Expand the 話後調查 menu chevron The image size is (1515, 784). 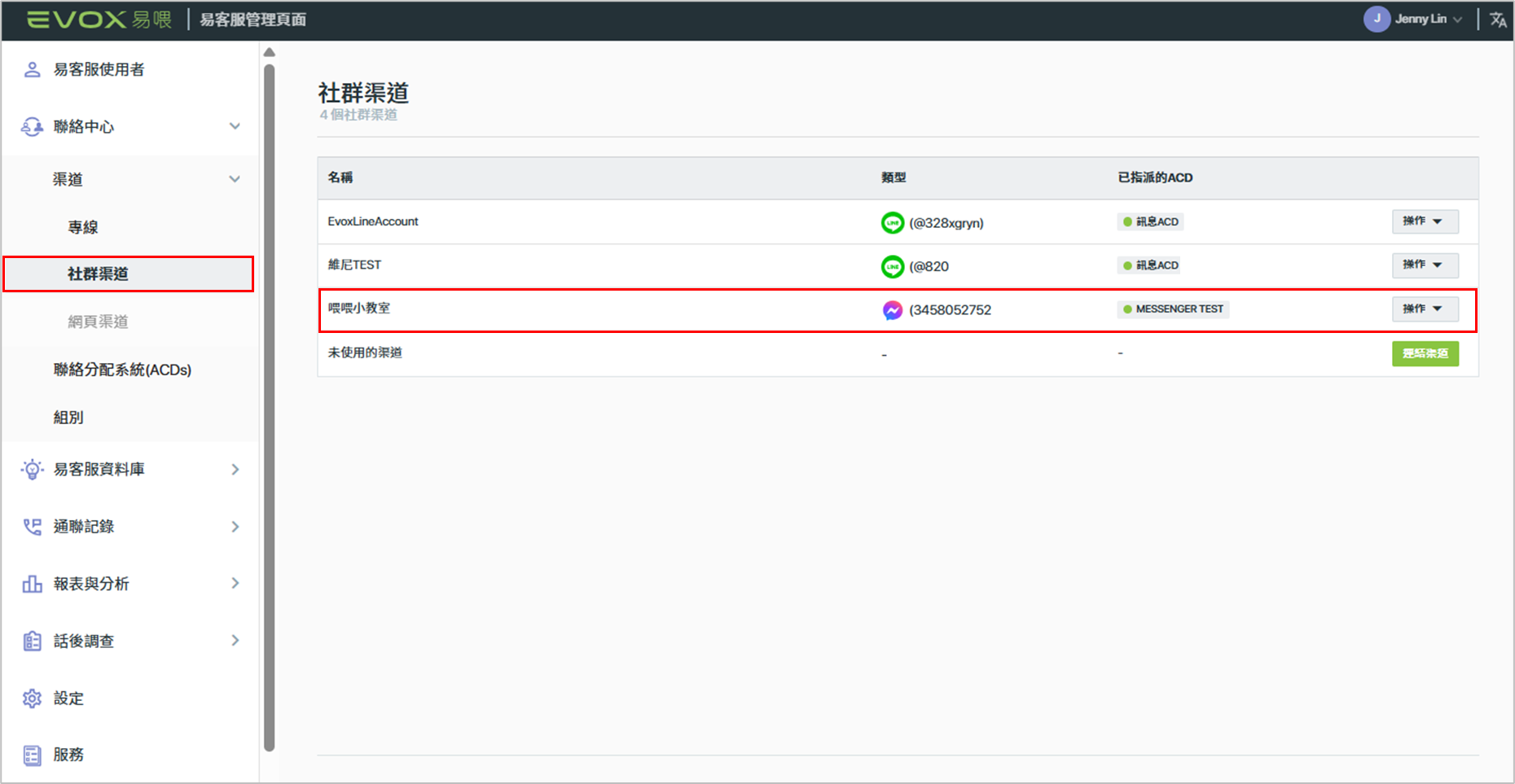pos(235,641)
